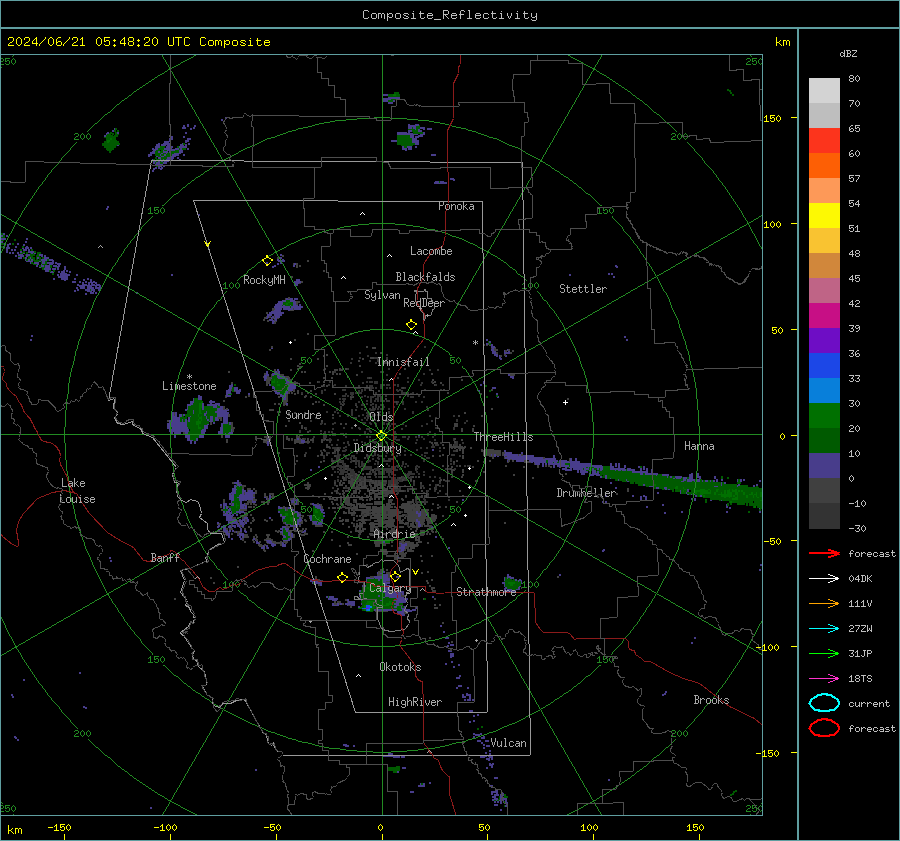Select the yellow 54–51 dBZ swatch
This screenshot has width=900, height=841.
824,216
